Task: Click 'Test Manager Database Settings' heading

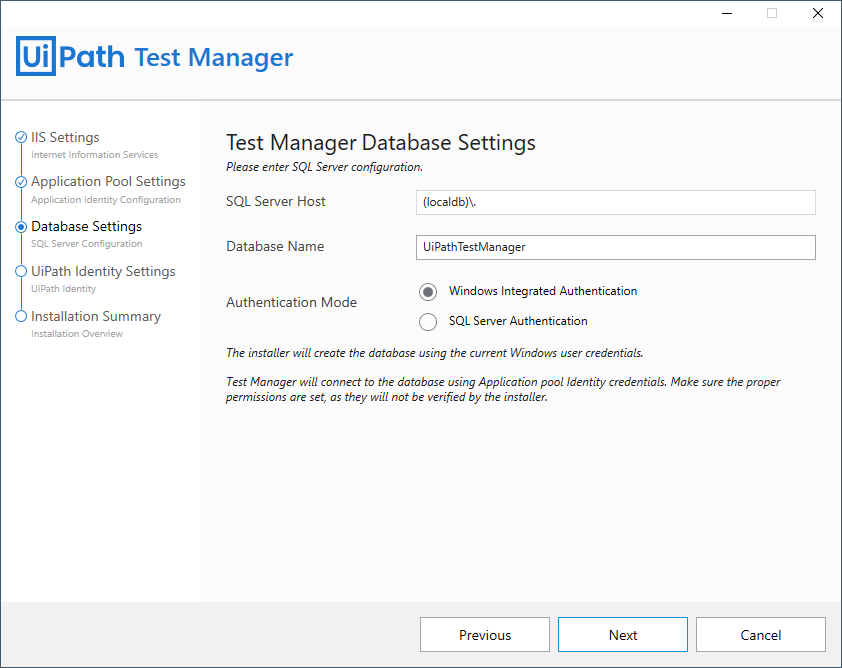Action: (x=381, y=143)
